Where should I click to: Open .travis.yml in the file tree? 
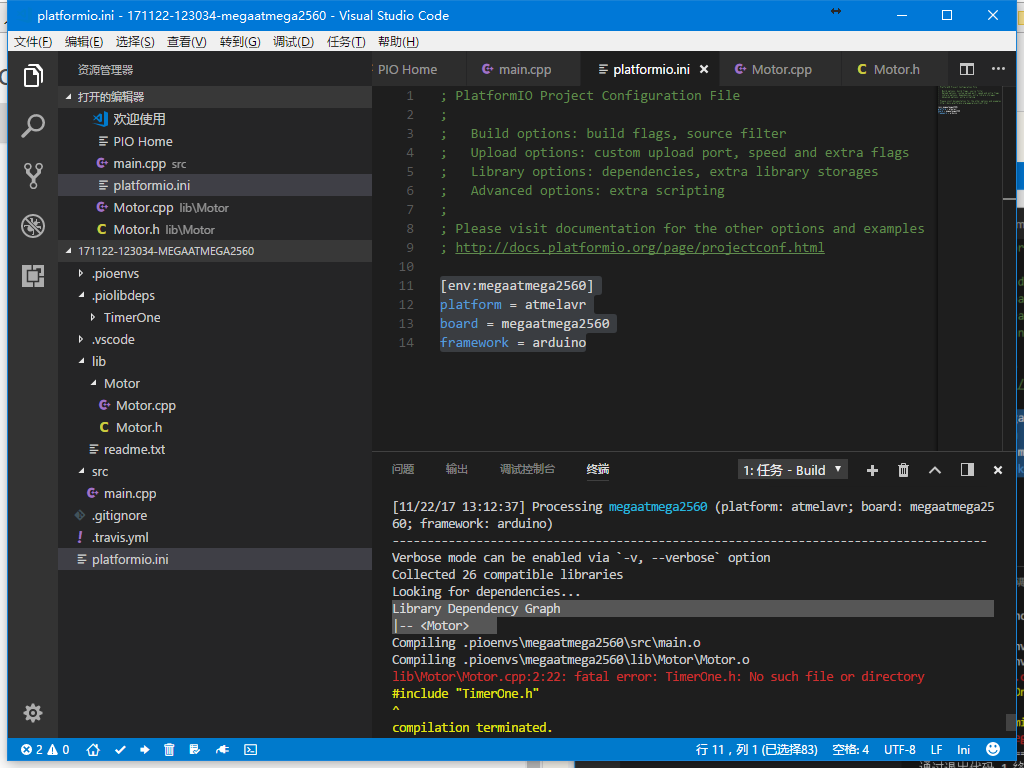point(215,537)
